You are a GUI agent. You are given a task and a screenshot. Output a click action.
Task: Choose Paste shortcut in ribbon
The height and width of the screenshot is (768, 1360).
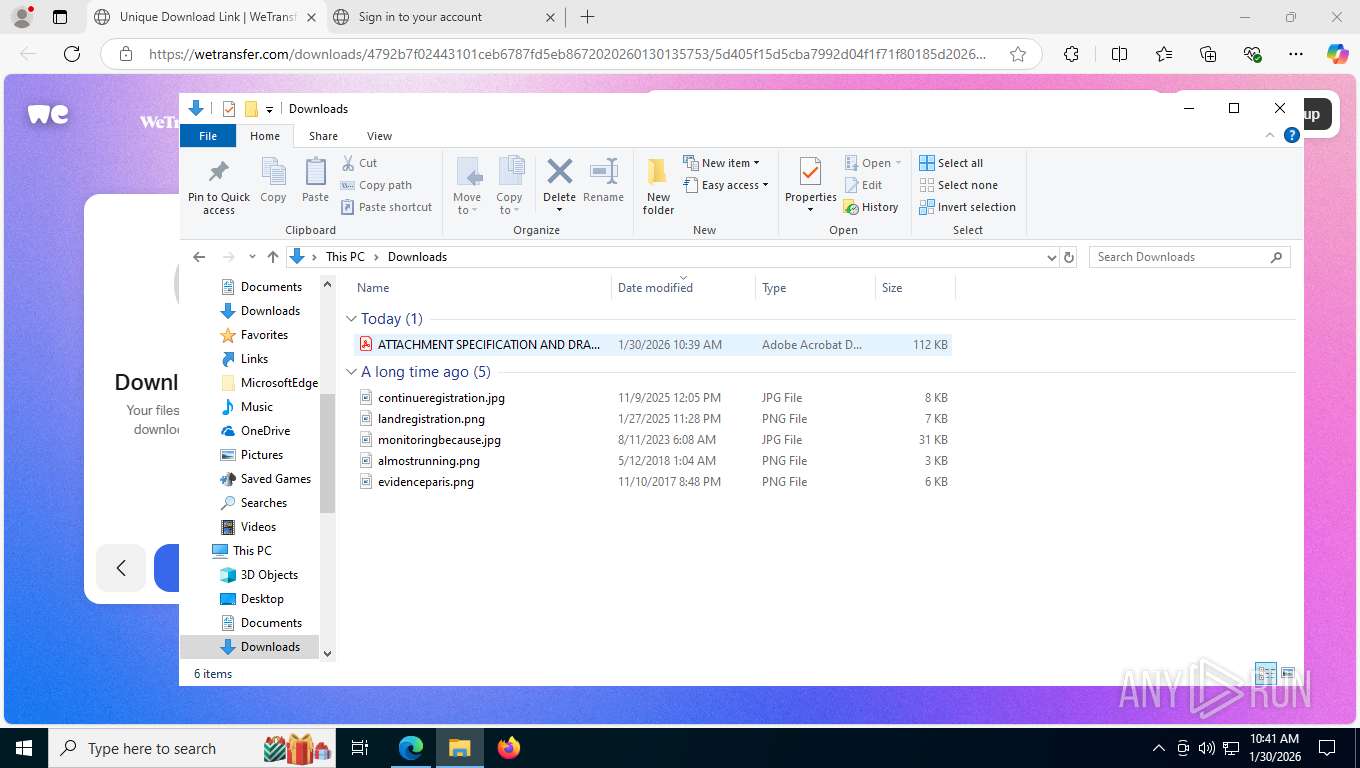coord(386,207)
